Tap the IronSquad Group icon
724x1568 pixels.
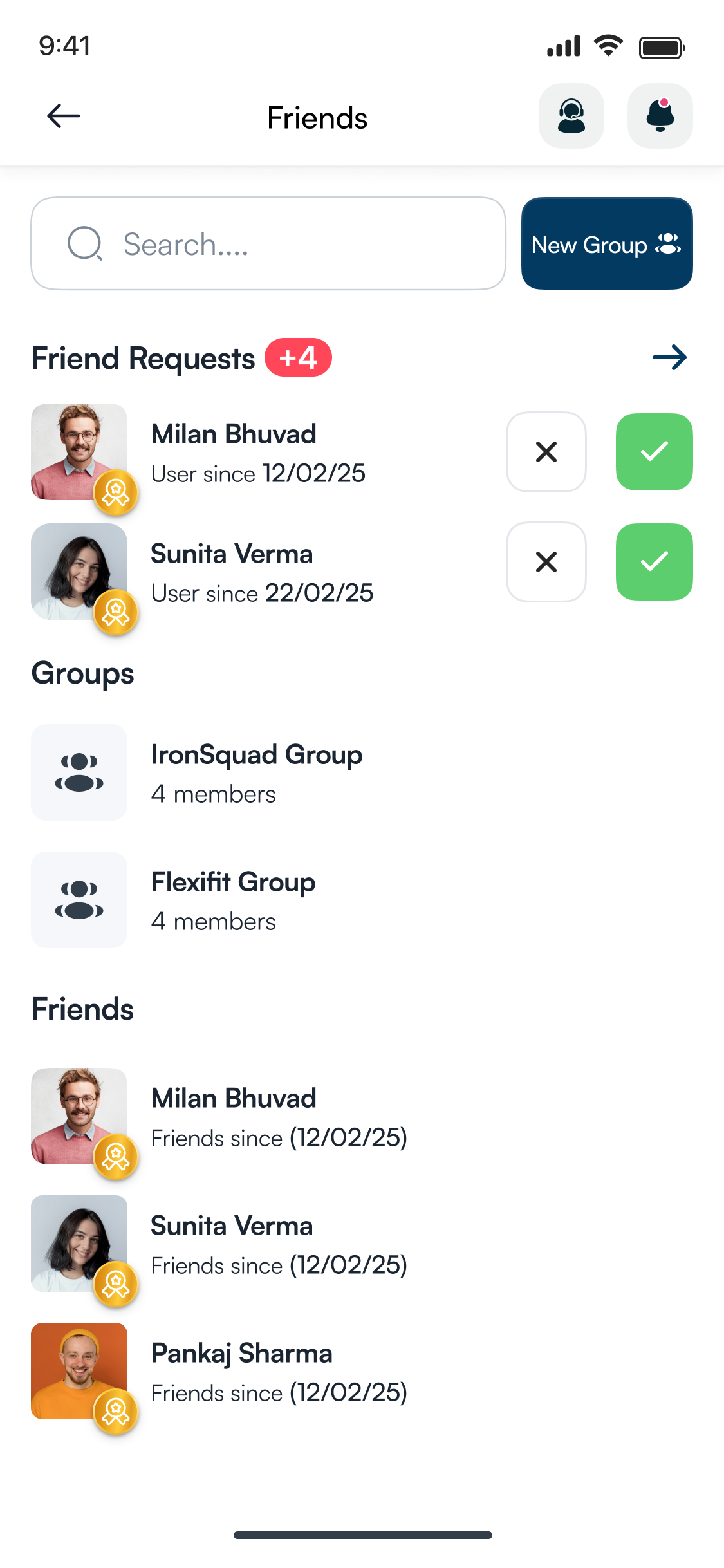coord(79,772)
